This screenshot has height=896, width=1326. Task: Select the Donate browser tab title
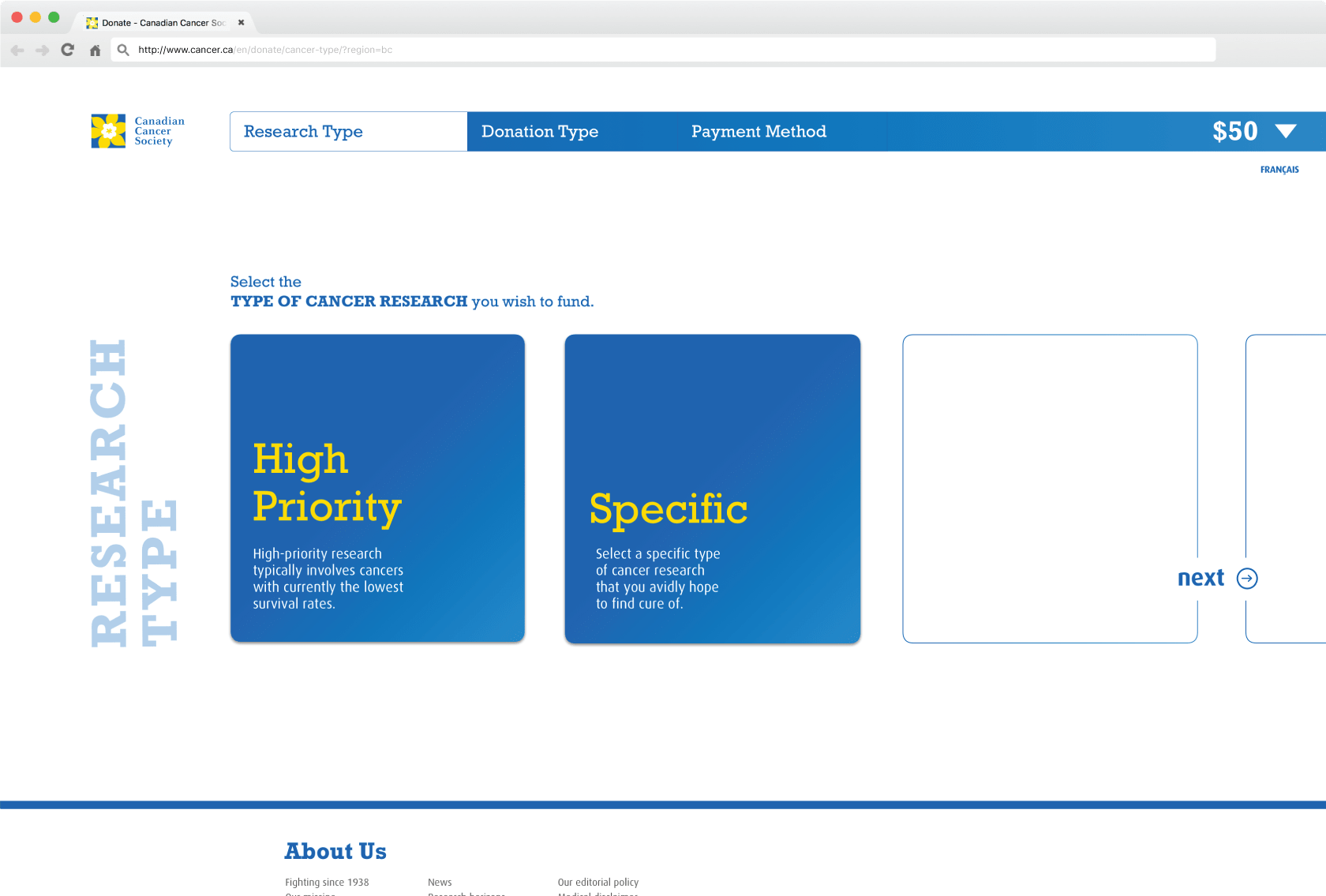(163, 23)
